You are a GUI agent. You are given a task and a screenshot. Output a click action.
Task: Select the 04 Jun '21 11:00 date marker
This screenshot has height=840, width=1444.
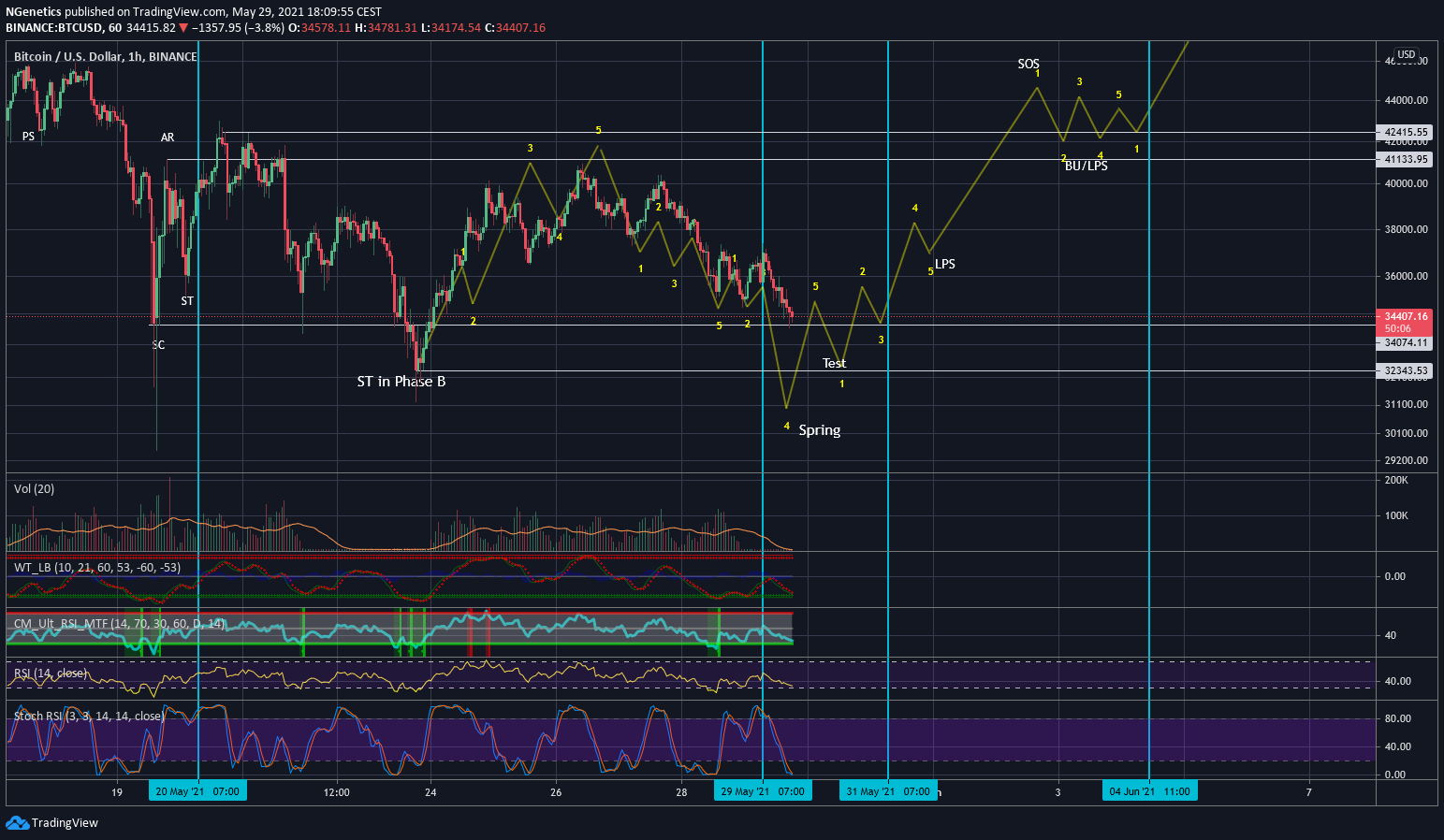pos(1149,791)
